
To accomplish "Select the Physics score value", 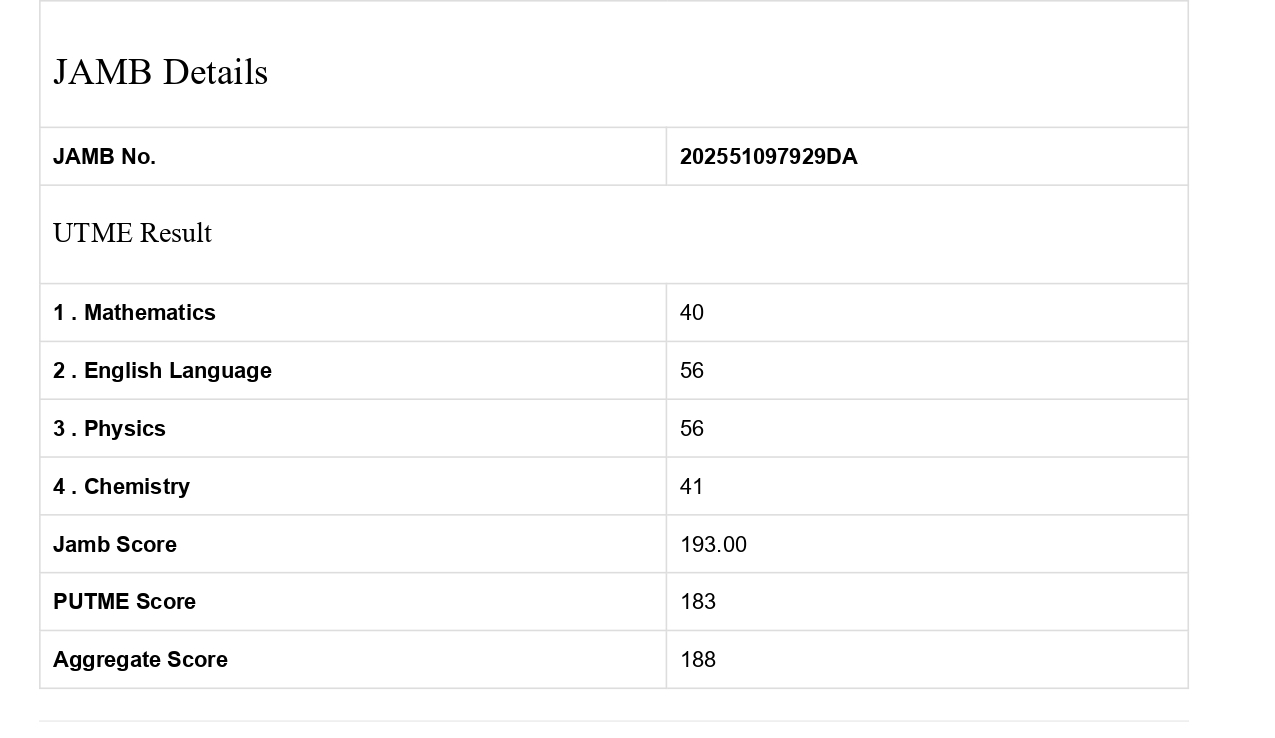I will click(692, 429).
